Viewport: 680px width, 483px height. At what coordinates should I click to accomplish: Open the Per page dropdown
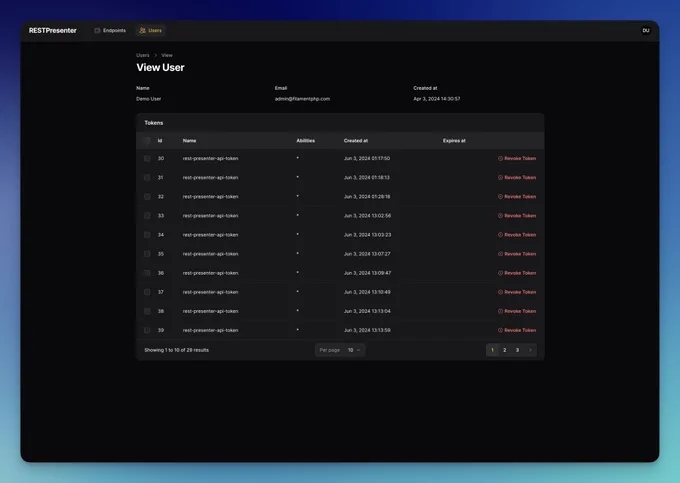pyautogui.click(x=340, y=350)
